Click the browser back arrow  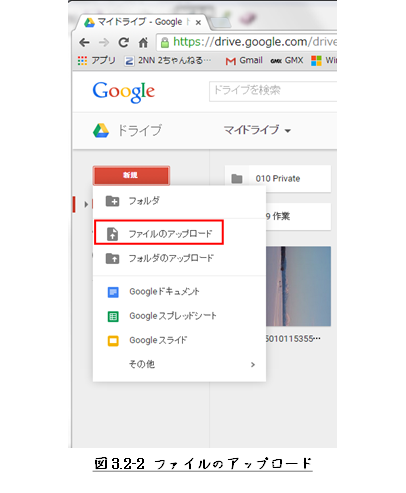coord(84,42)
